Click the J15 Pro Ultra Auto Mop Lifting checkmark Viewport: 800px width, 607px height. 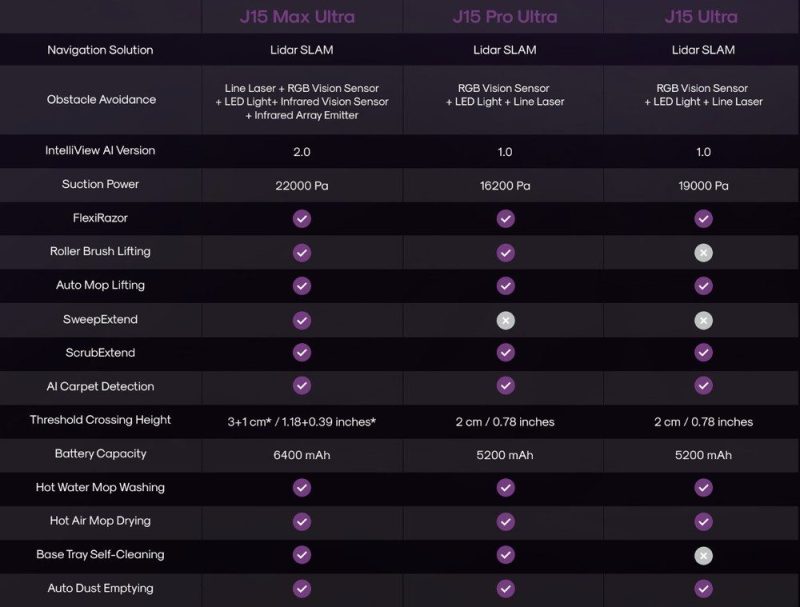click(x=505, y=286)
